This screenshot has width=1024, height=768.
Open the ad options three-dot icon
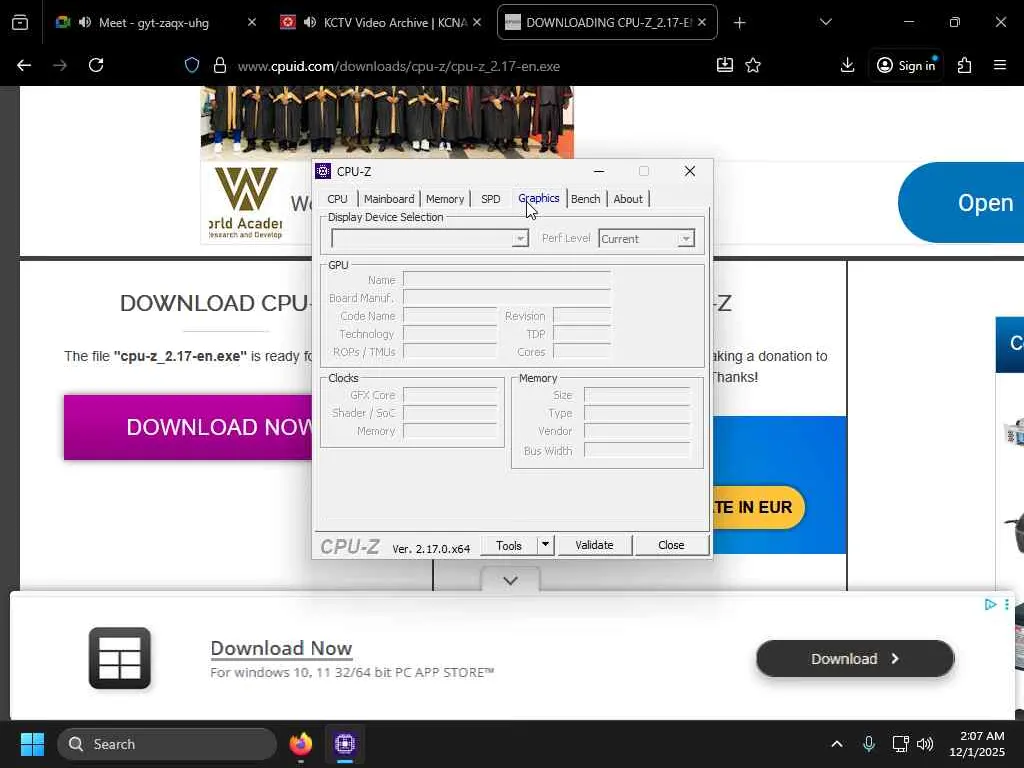coord(1007,605)
